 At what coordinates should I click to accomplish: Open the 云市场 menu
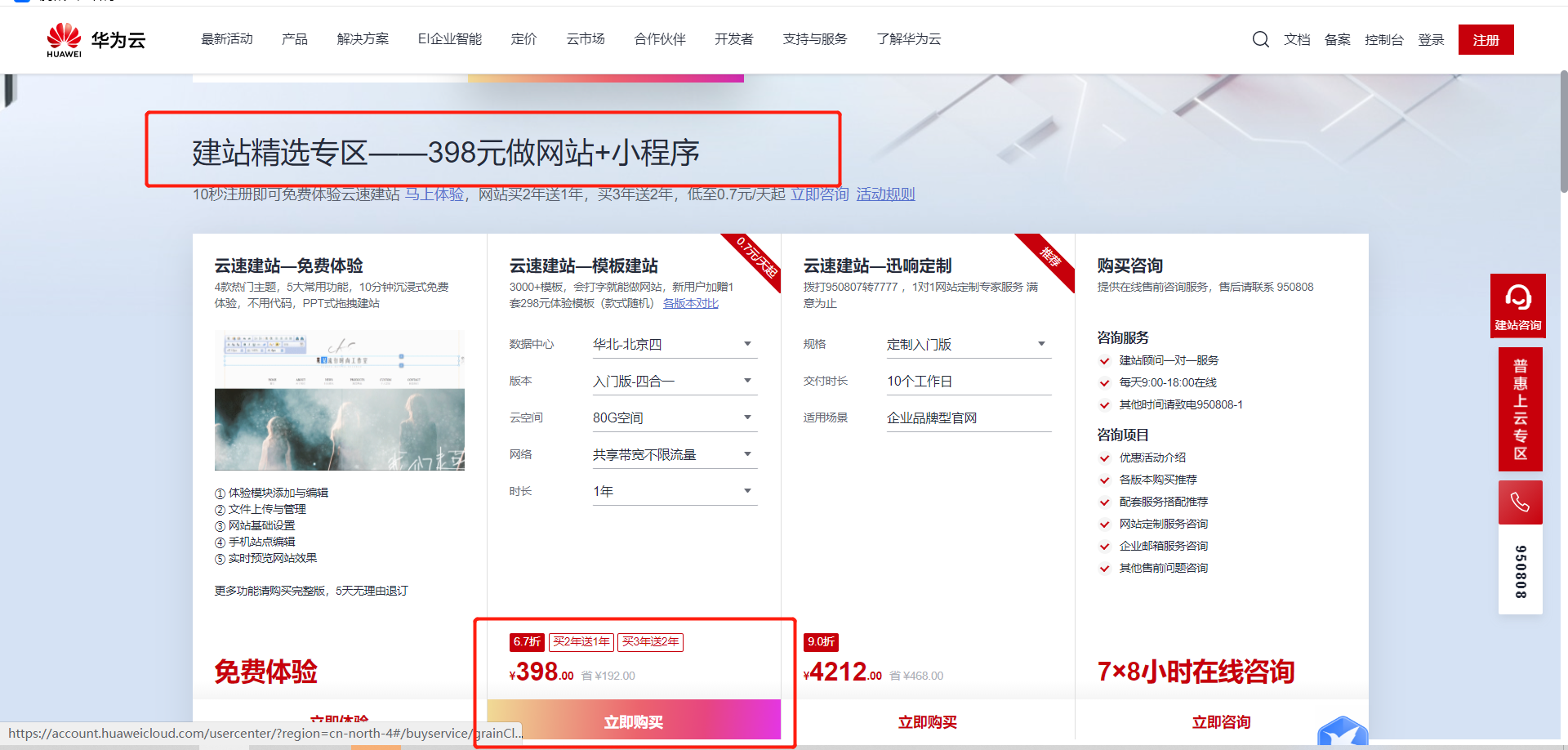586,39
